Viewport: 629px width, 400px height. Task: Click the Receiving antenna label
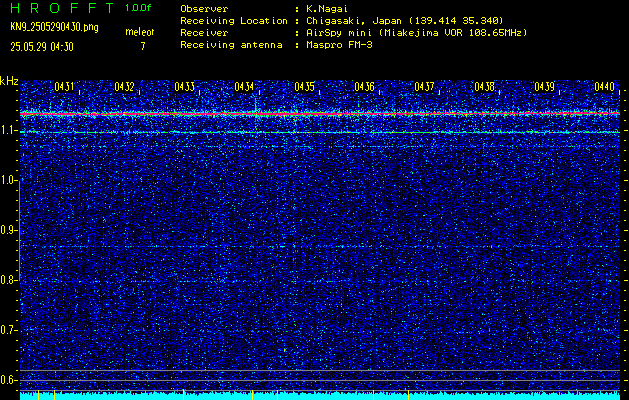(x=231, y=45)
